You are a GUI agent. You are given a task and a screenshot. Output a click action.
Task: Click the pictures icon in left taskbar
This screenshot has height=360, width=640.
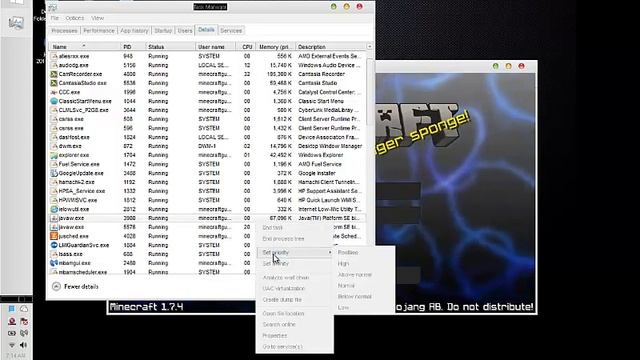(16, 23)
